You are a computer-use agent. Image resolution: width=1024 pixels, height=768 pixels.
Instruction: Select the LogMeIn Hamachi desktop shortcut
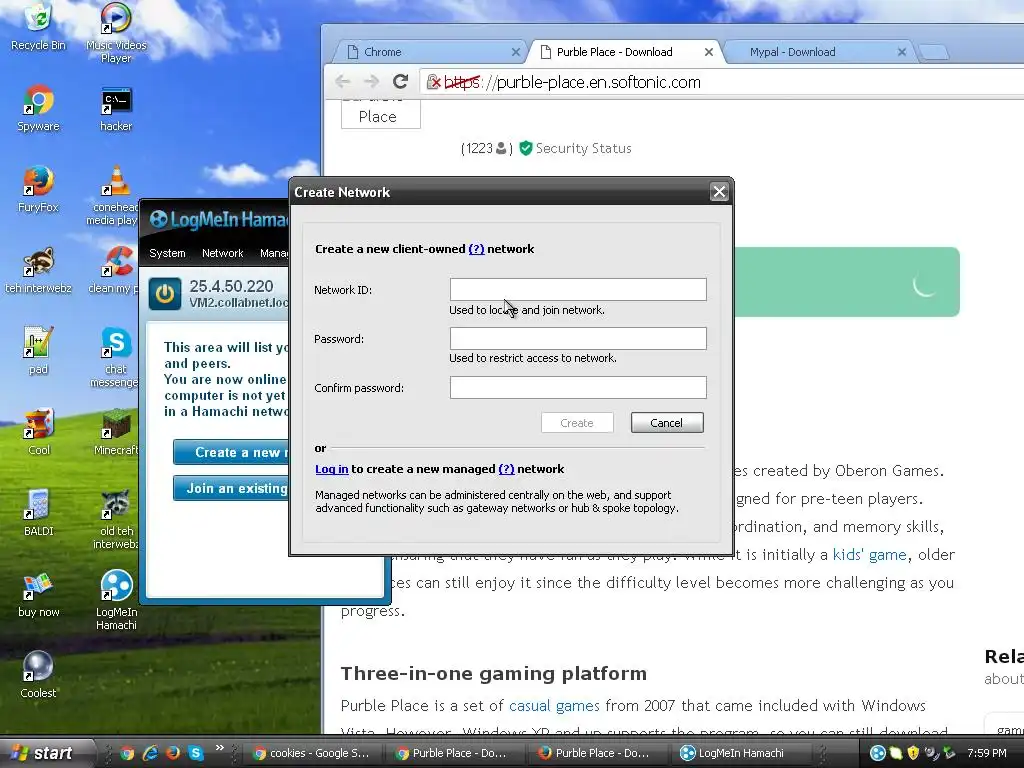point(116,600)
